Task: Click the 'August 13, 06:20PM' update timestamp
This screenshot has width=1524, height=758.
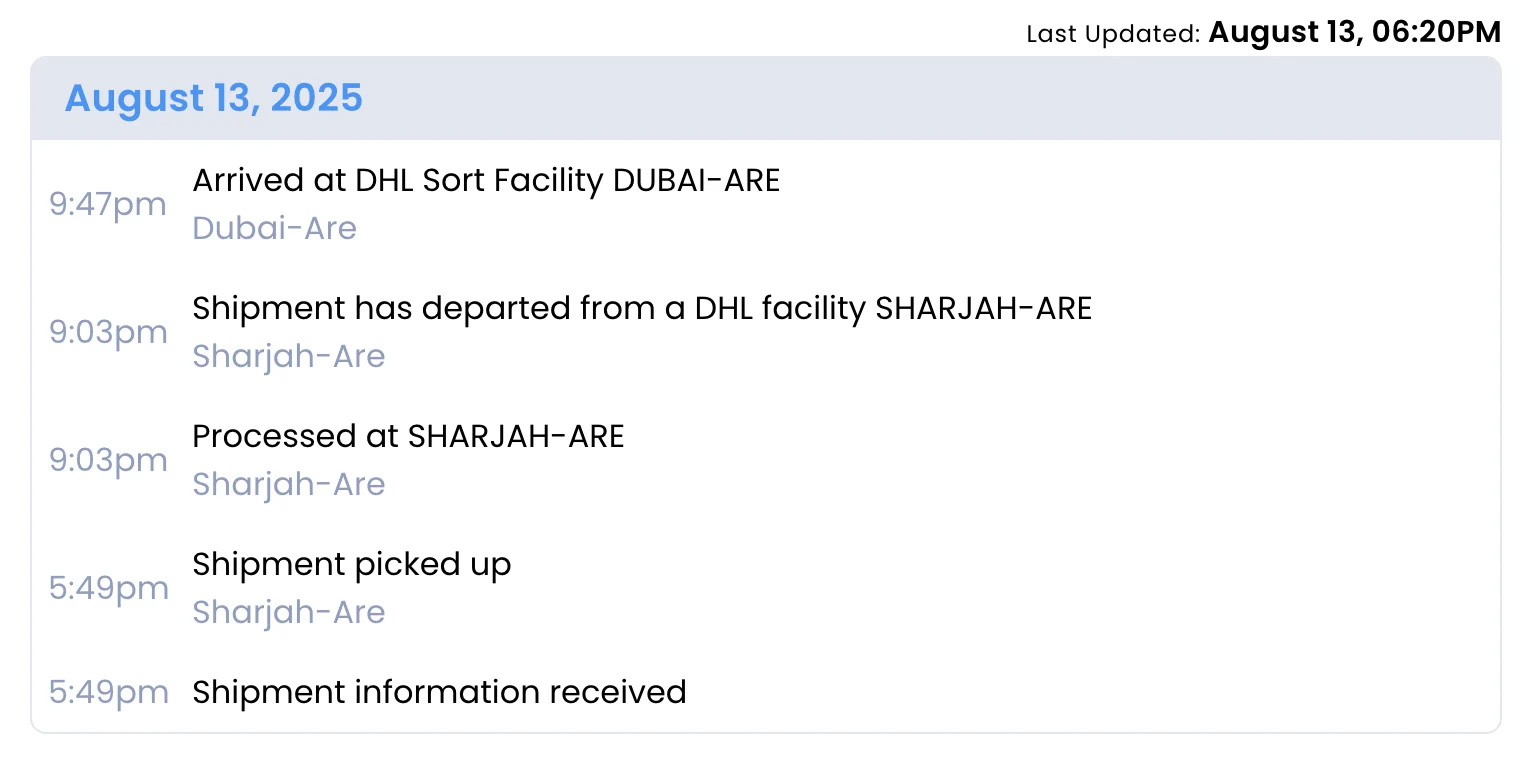Action: click(1354, 33)
